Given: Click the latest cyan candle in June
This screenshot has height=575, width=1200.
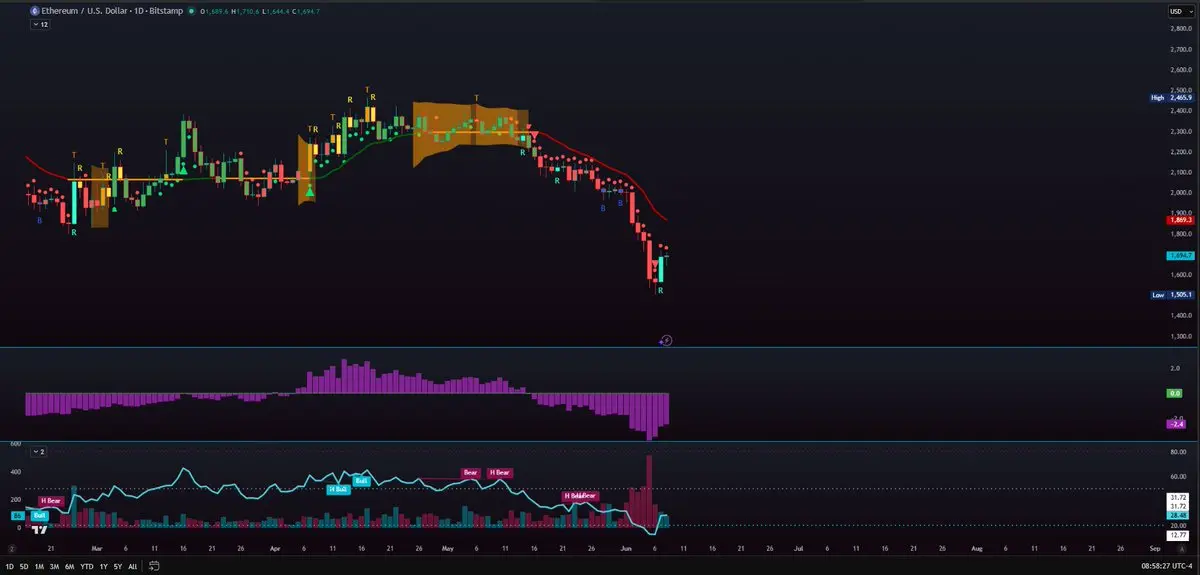Looking at the screenshot, I should (x=661, y=269).
